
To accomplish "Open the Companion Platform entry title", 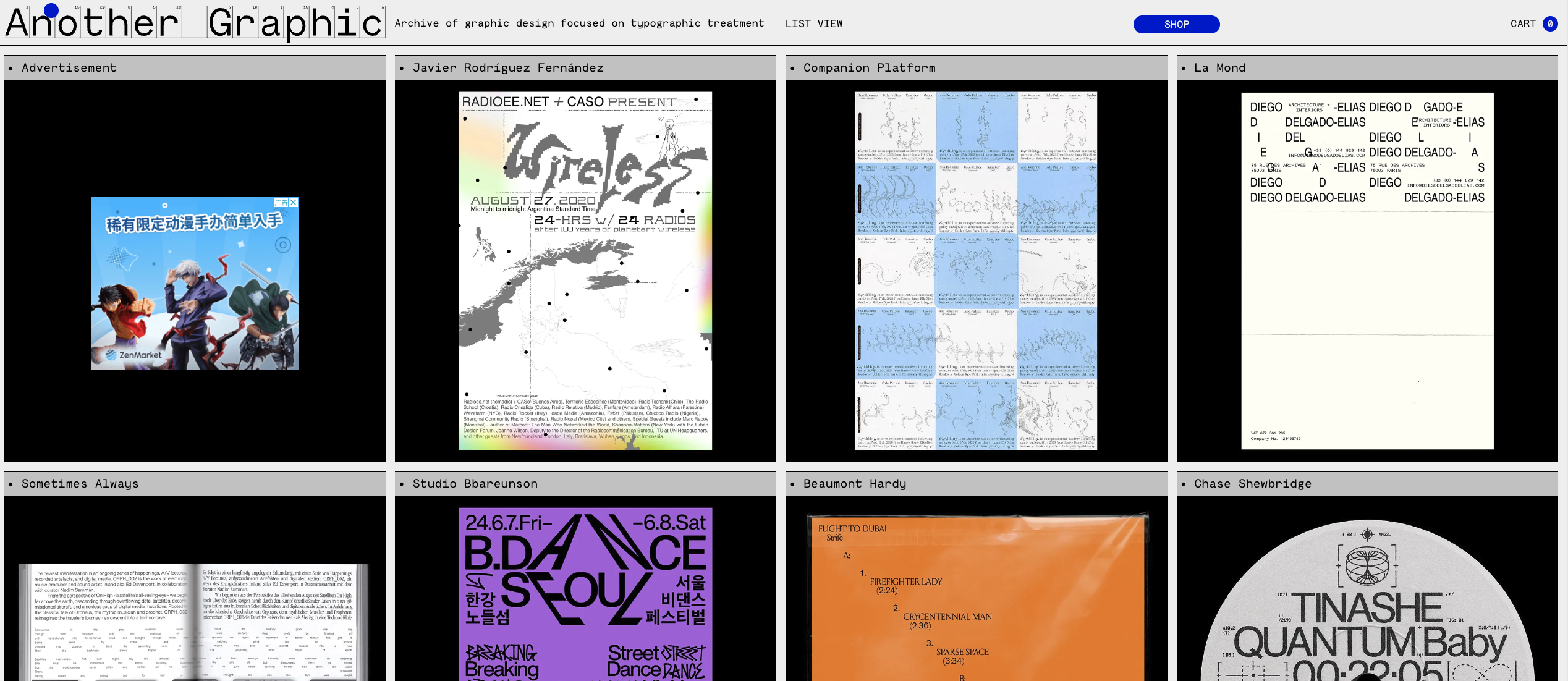I will (869, 68).
